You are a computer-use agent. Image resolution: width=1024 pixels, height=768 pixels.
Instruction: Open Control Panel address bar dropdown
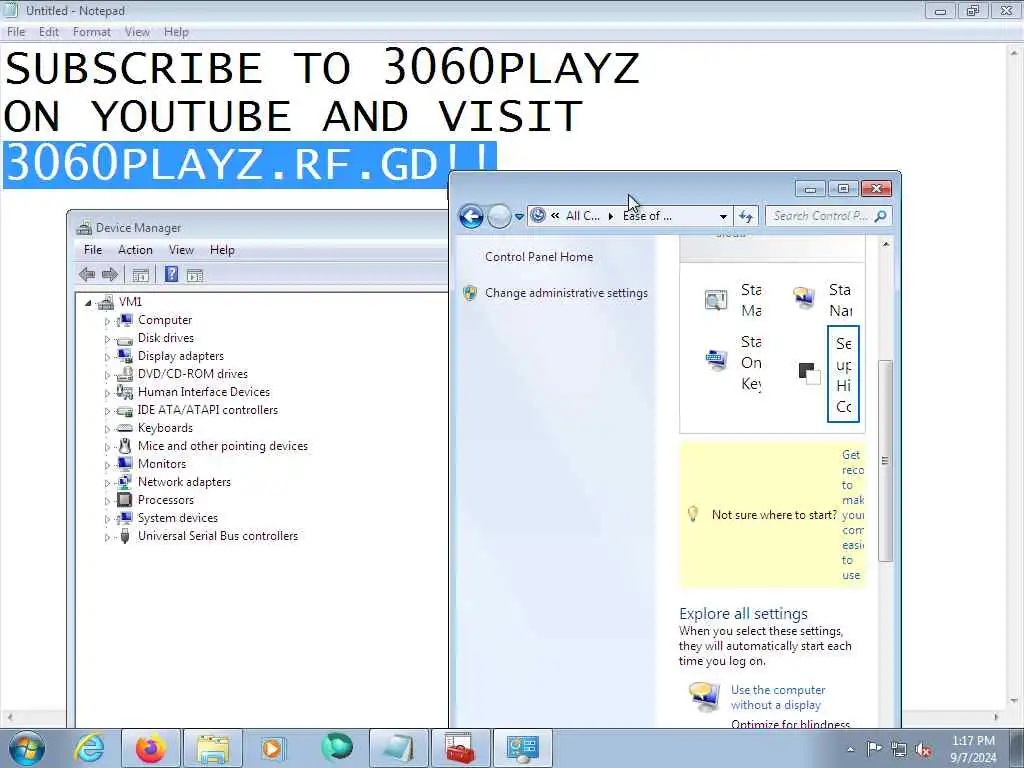click(x=723, y=216)
